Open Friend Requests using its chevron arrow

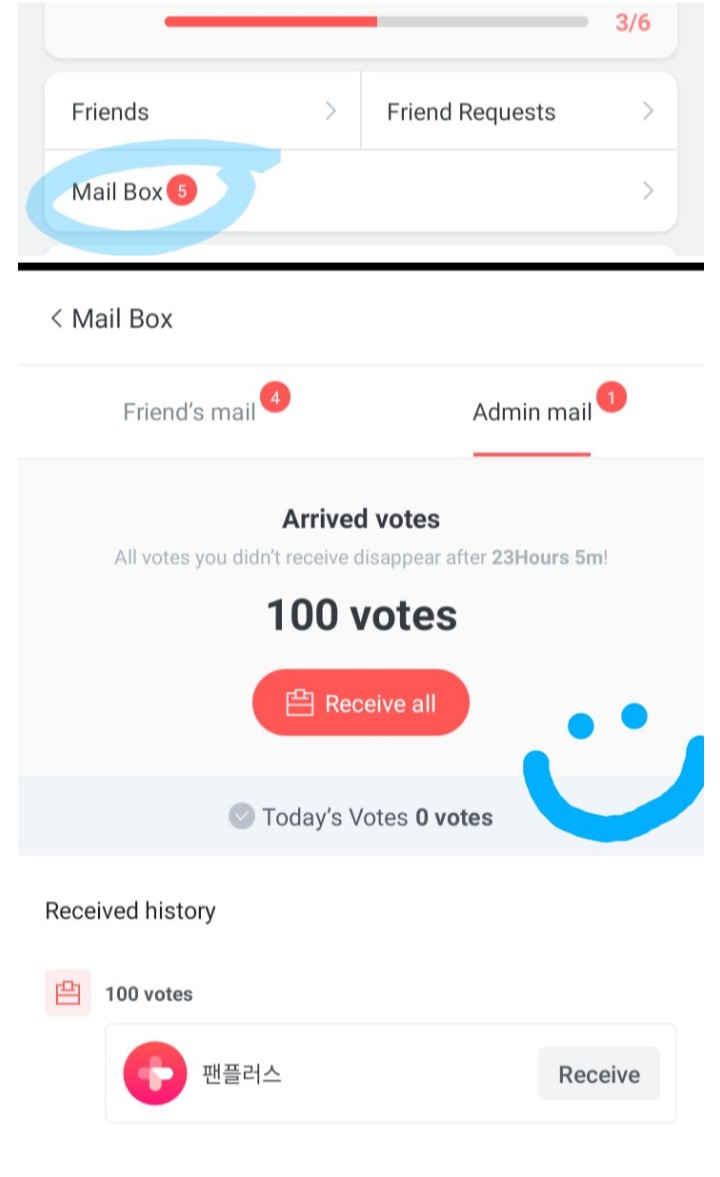coord(648,111)
